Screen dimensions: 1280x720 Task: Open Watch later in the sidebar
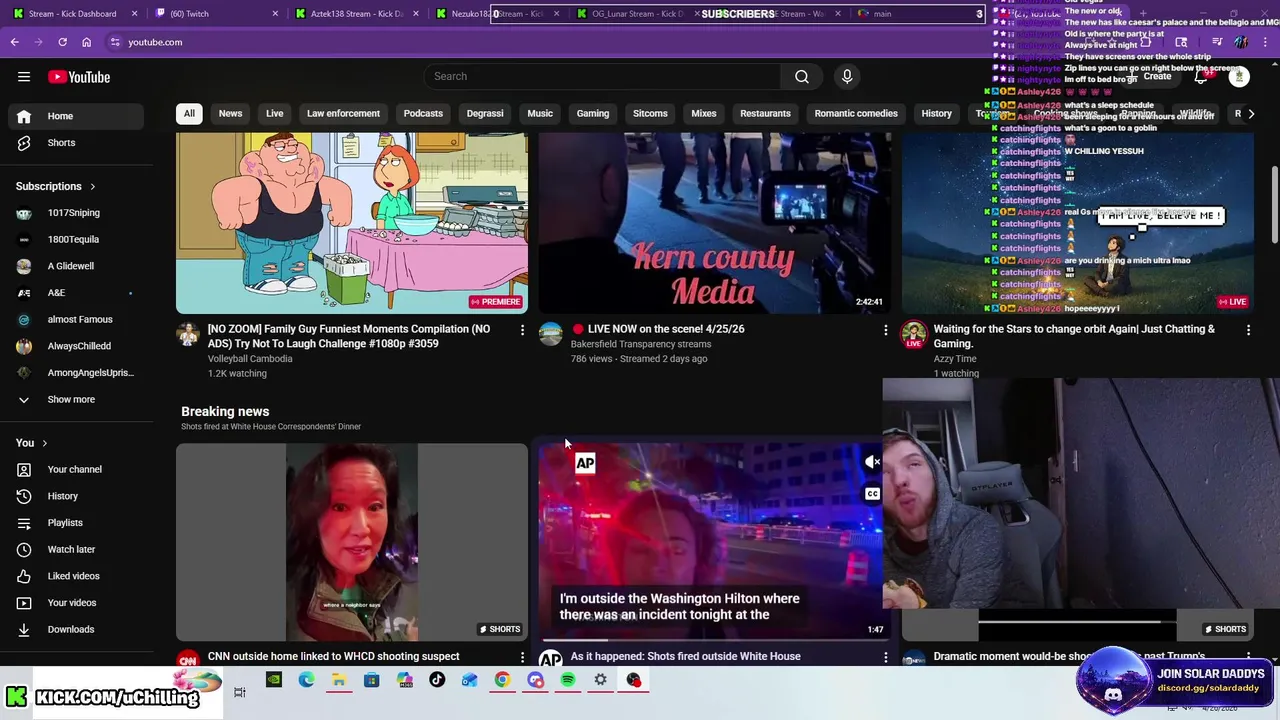pos(75,549)
